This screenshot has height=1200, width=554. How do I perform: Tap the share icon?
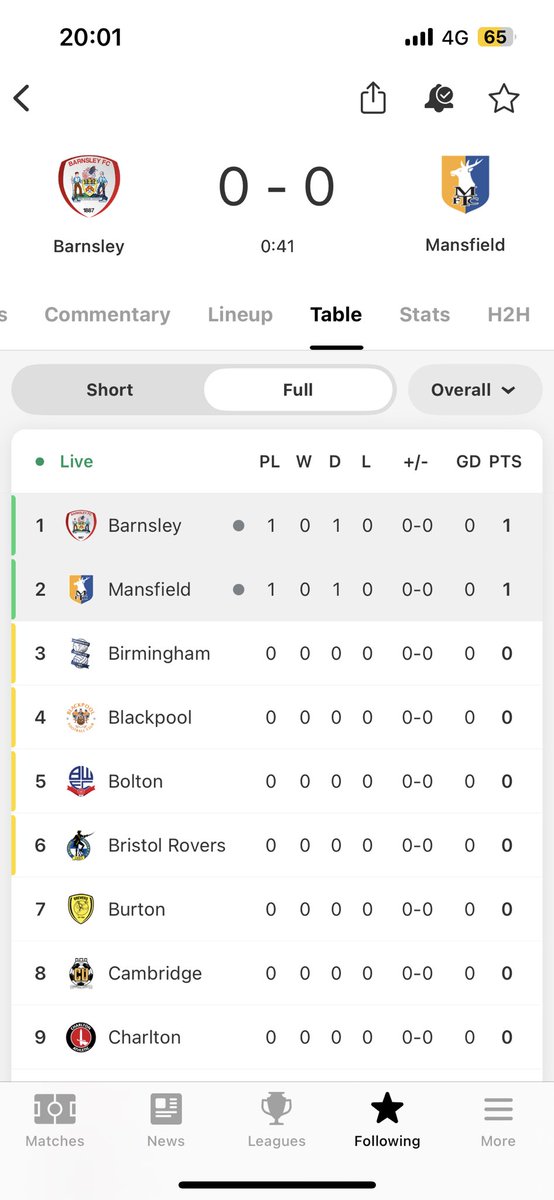point(373,98)
